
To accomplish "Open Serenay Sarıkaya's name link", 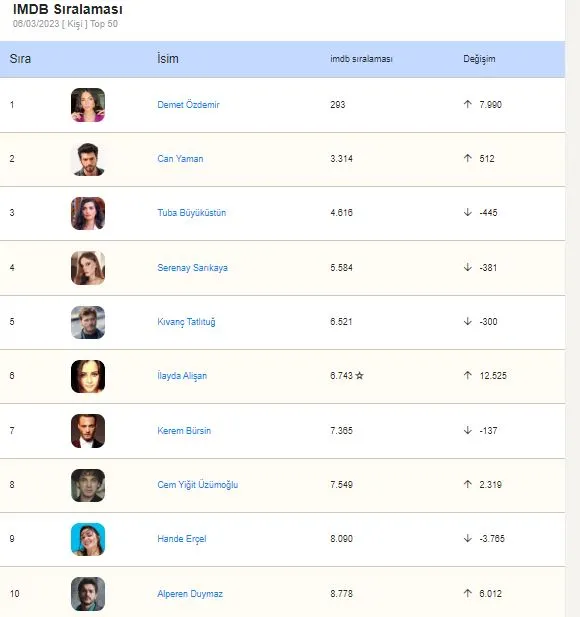I will (x=192, y=268).
